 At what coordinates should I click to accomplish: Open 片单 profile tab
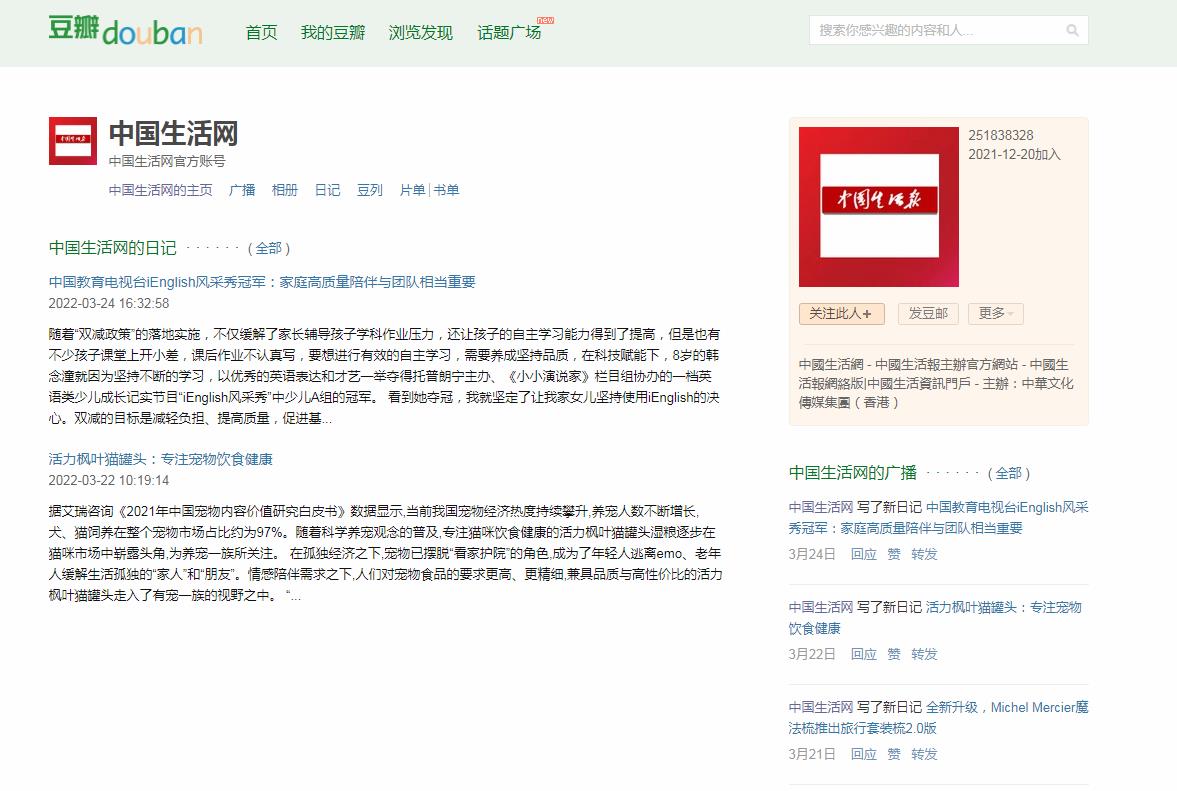pos(412,191)
